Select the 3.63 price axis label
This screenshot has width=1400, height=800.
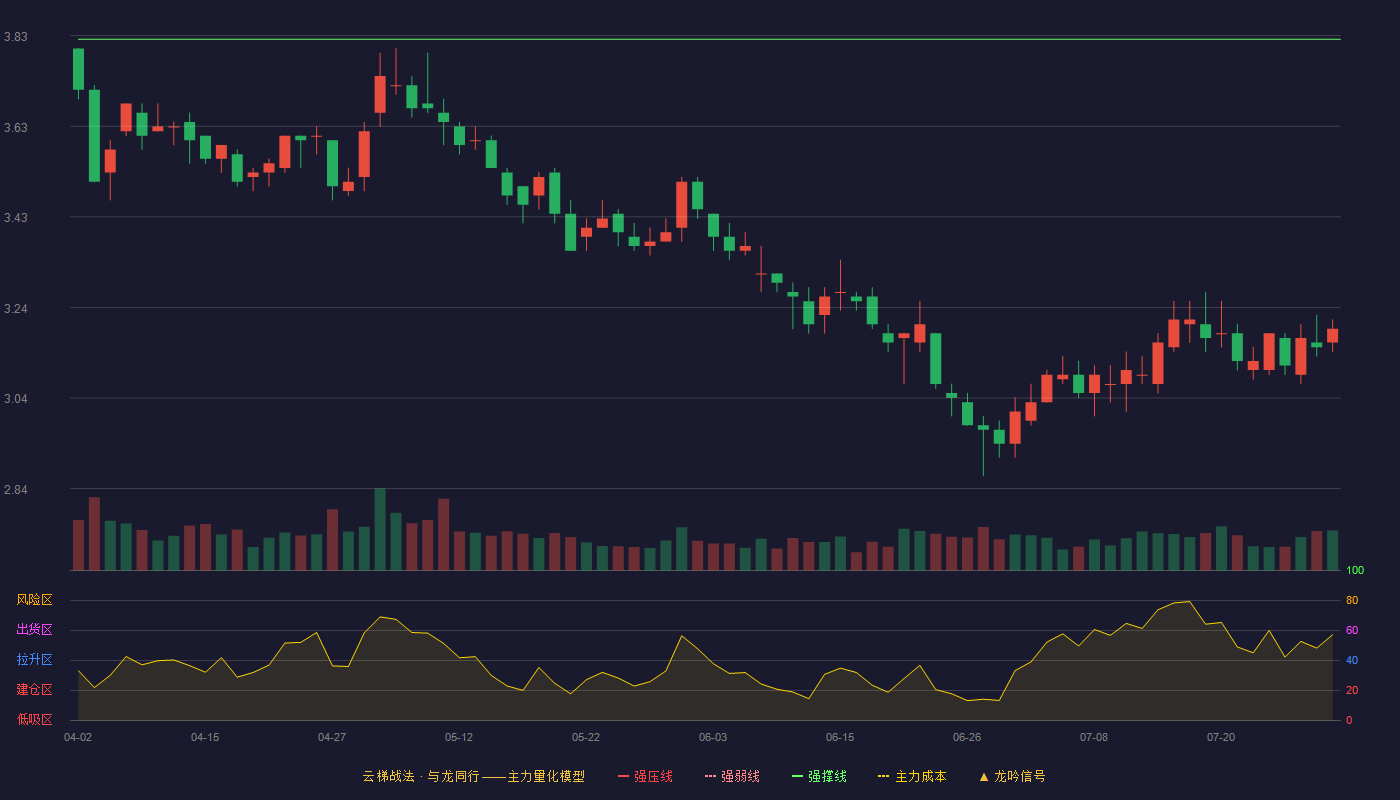click(16, 128)
